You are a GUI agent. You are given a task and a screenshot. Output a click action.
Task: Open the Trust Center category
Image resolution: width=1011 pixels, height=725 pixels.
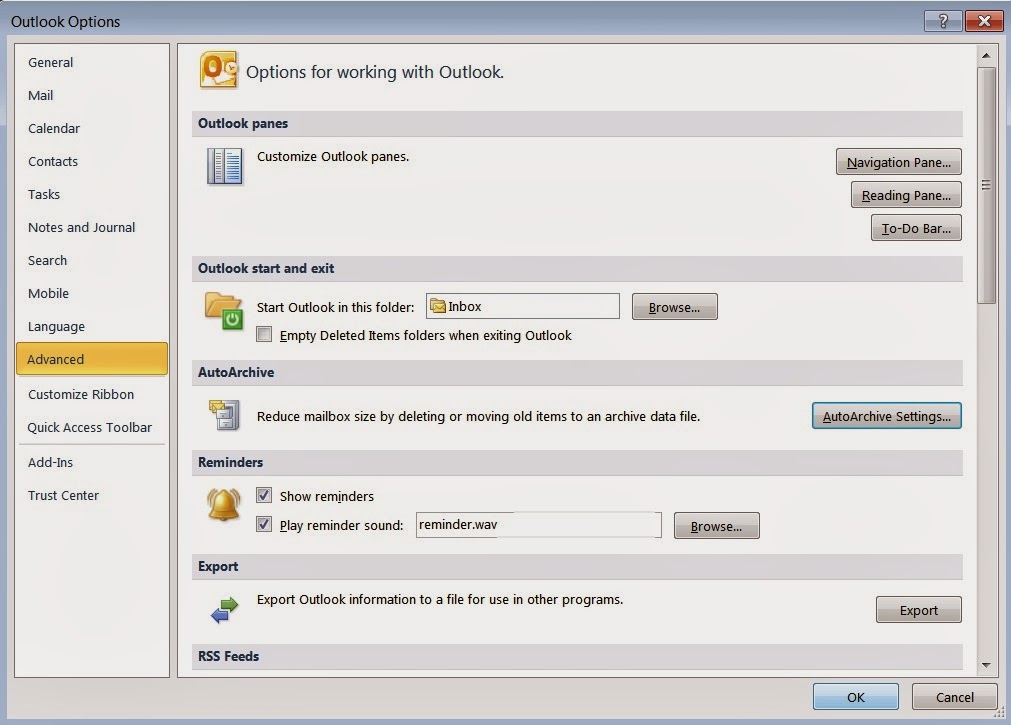click(92, 495)
